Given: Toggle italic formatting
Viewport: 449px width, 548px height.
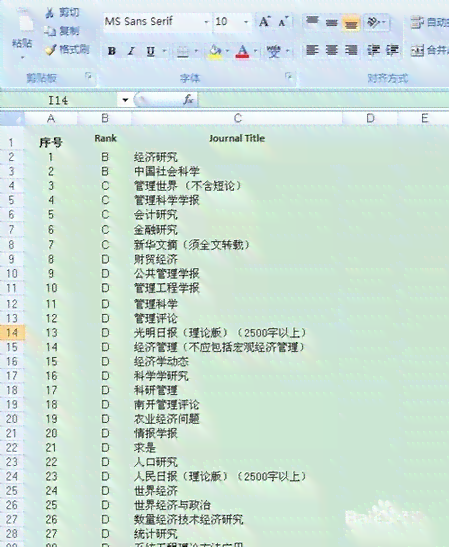Looking at the screenshot, I should 131,51.
